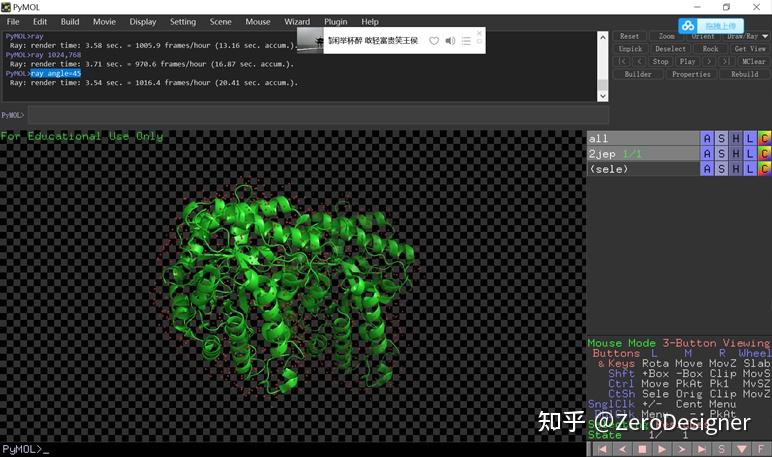Open Label menu for the (sele) selection
Screen dimensions: 772x457
[750, 169]
